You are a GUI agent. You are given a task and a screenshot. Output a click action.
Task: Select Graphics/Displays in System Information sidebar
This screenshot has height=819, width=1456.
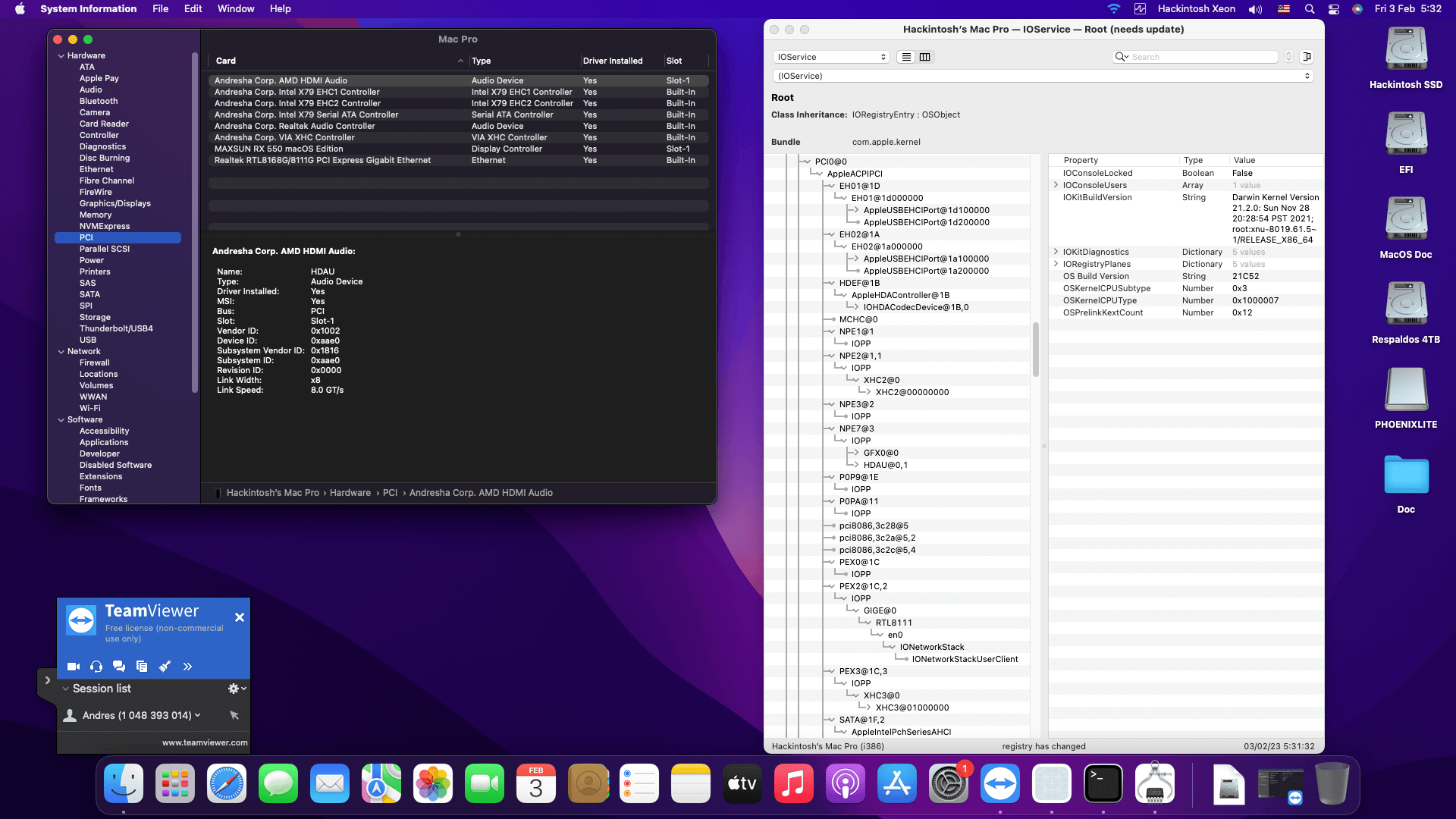(115, 203)
